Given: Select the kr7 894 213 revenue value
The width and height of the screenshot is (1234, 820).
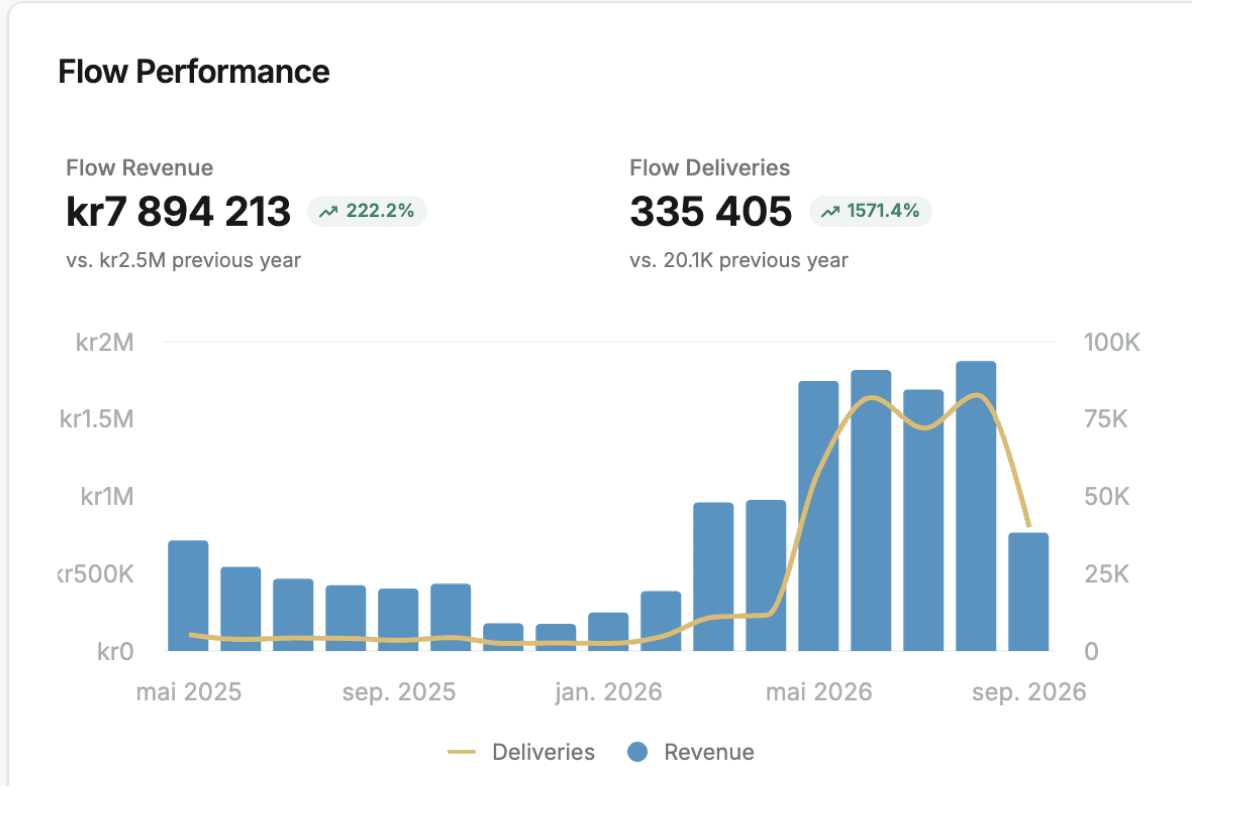Looking at the screenshot, I should click(x=179, y=212).
